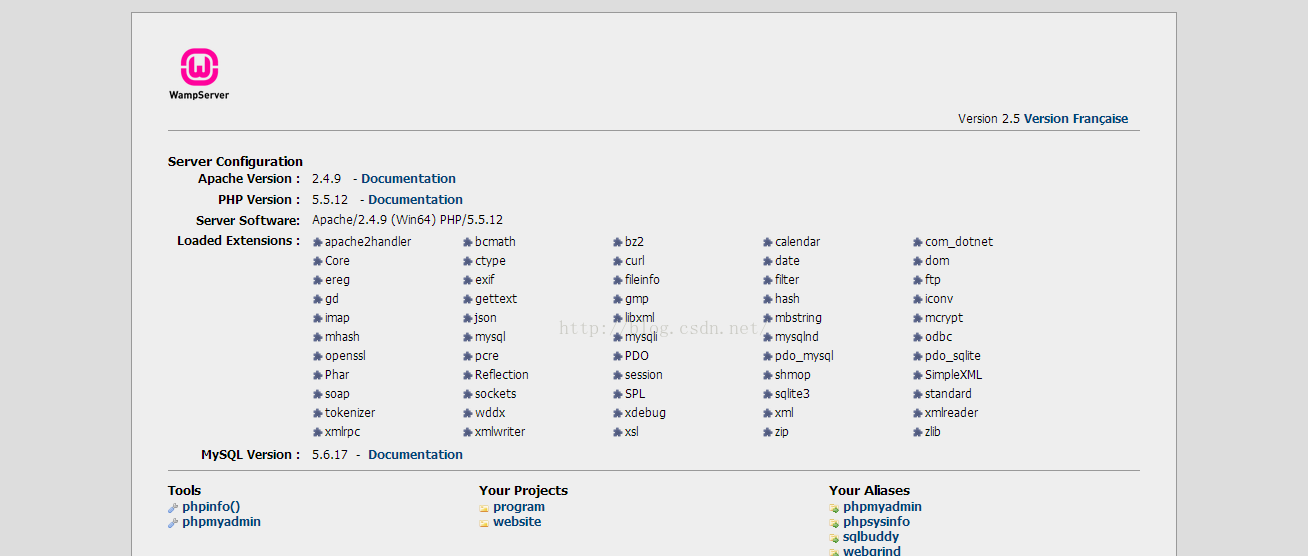
Task: Open the website project link
Action: pyautogui.click(x=517, y=522)
